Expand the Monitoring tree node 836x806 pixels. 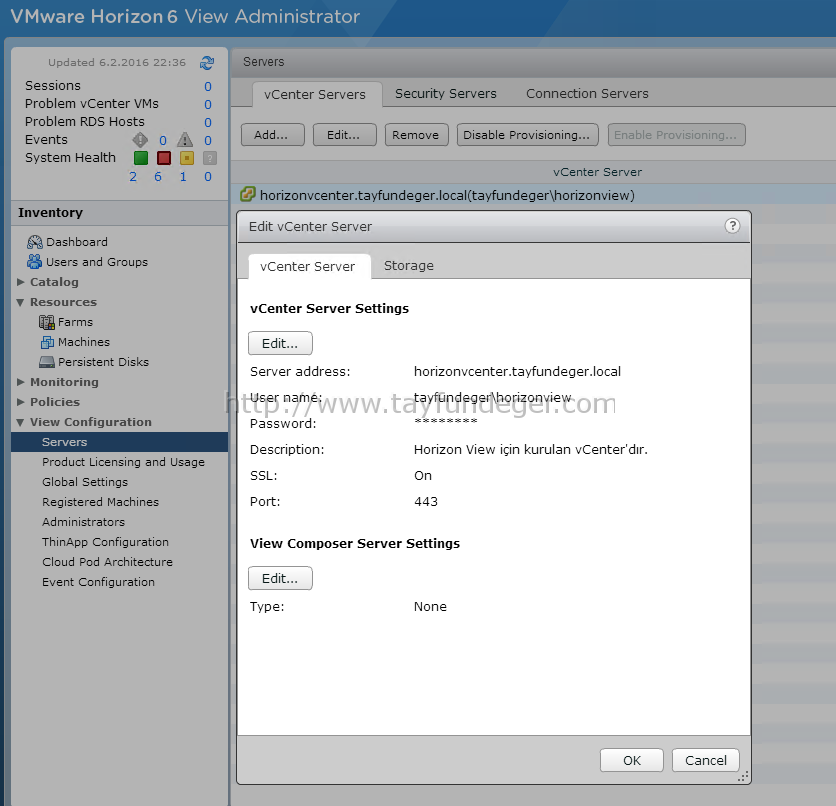(x=21, y=382)
